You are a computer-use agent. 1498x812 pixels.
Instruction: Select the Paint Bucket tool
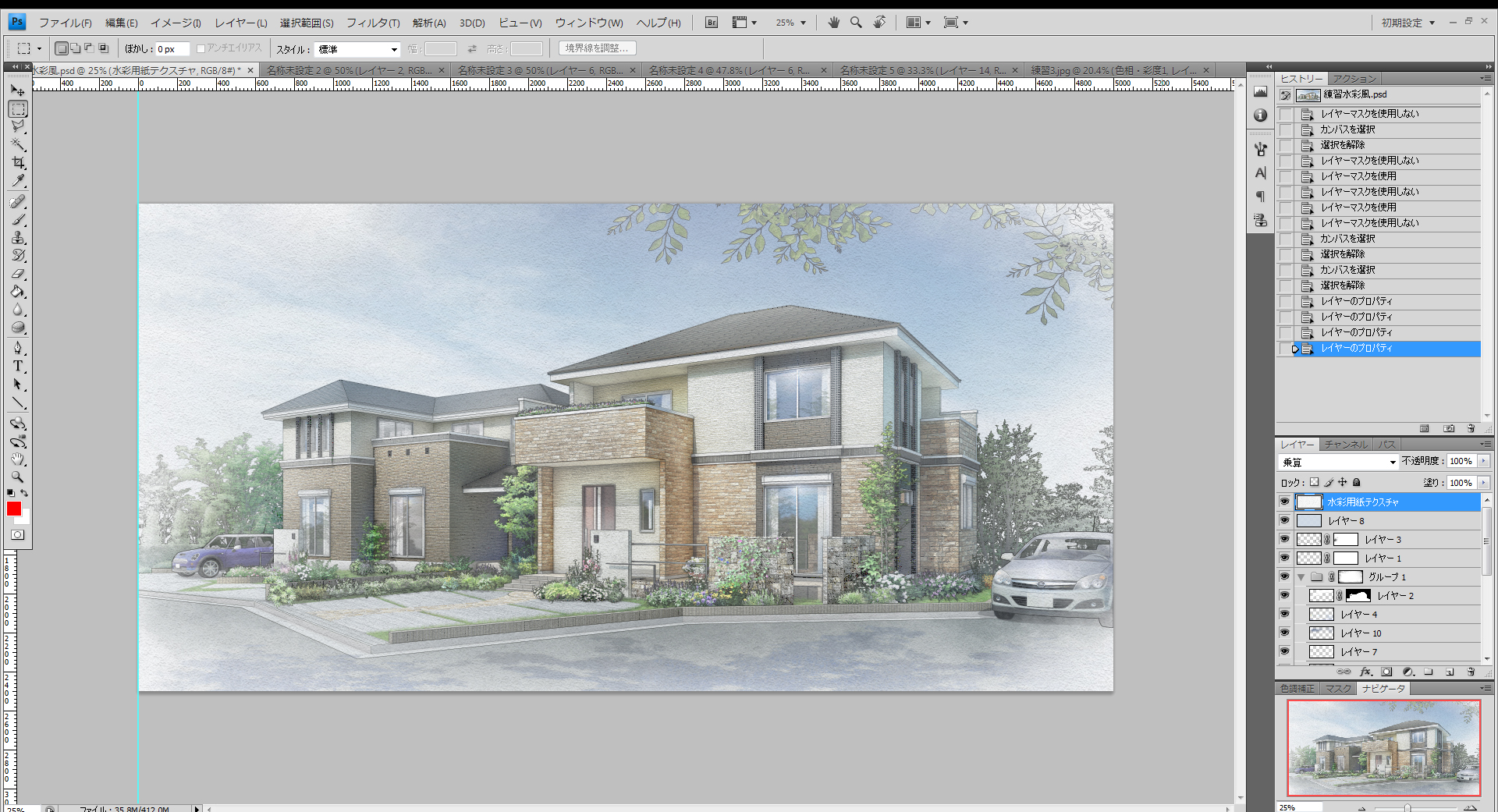(18, 292)
